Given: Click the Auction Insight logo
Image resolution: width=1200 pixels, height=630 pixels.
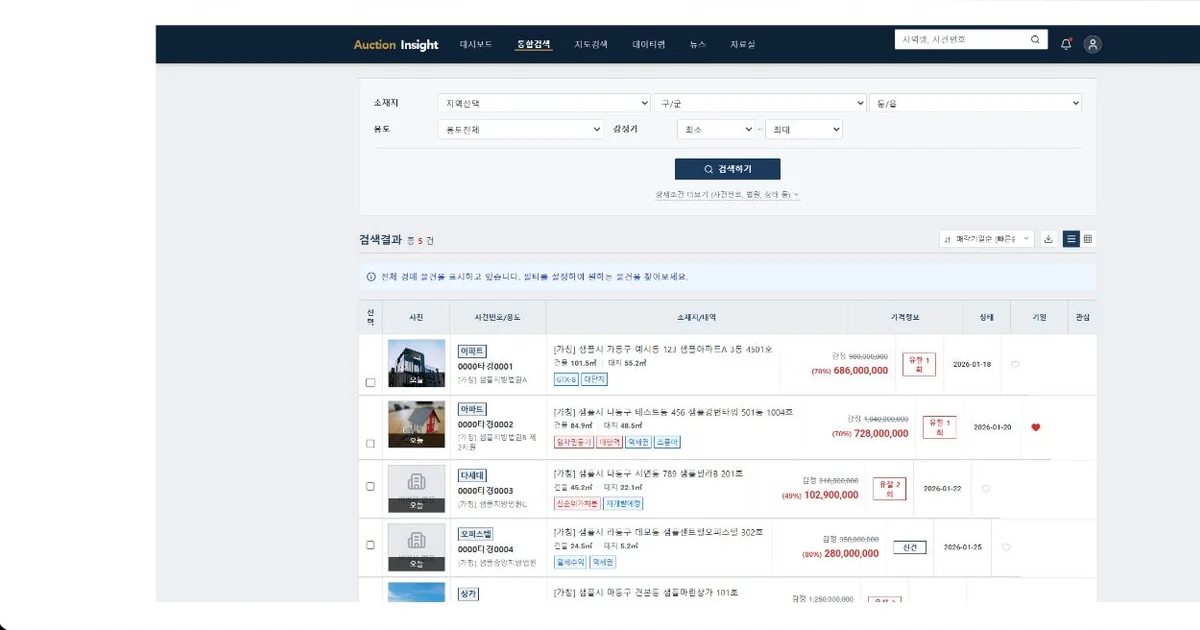Looking at the screenshot, I should click(x=396, y=45).
